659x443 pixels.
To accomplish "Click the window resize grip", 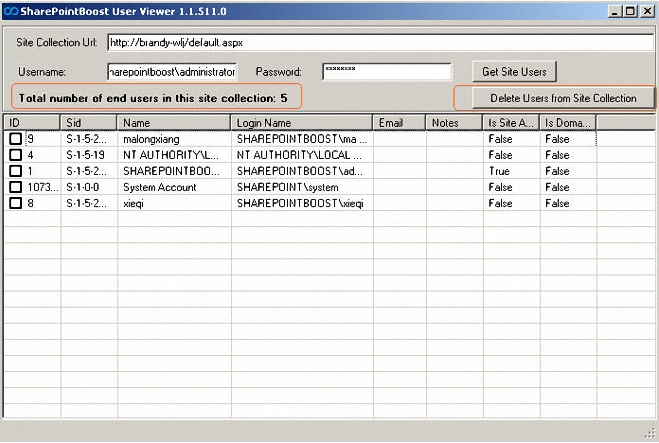I will [650, 433].
